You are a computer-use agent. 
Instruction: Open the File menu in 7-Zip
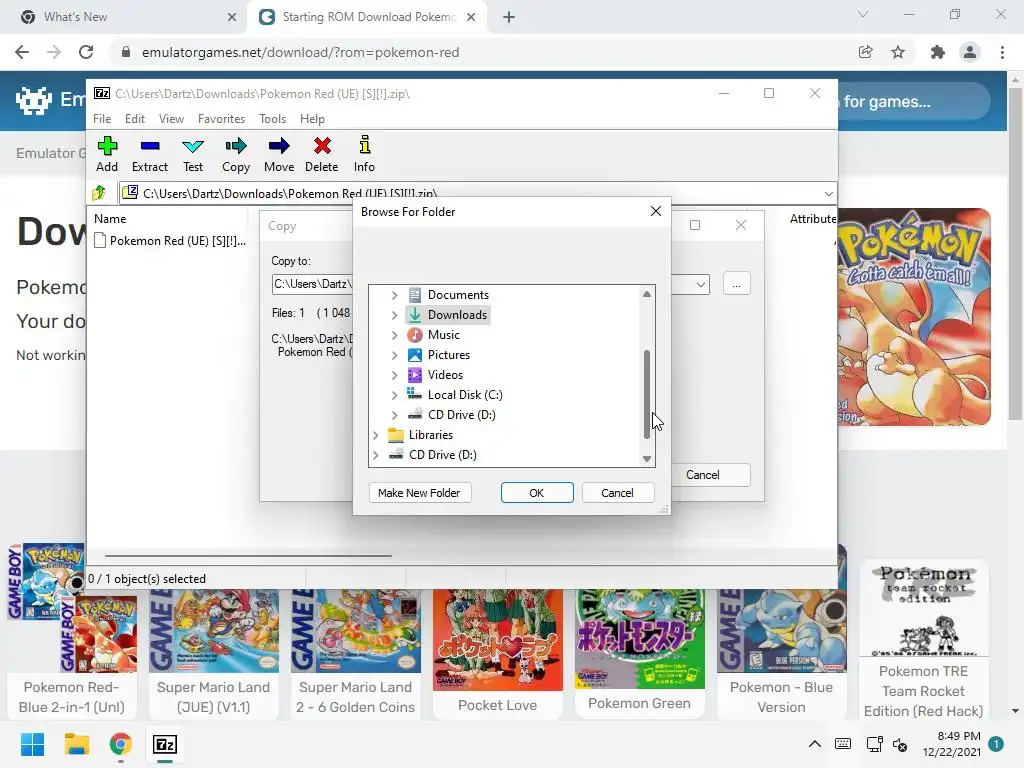click(102, 119)
